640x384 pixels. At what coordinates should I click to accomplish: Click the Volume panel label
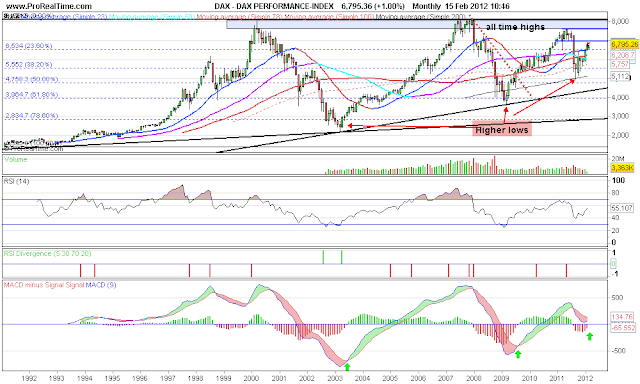tap(16, 160)
